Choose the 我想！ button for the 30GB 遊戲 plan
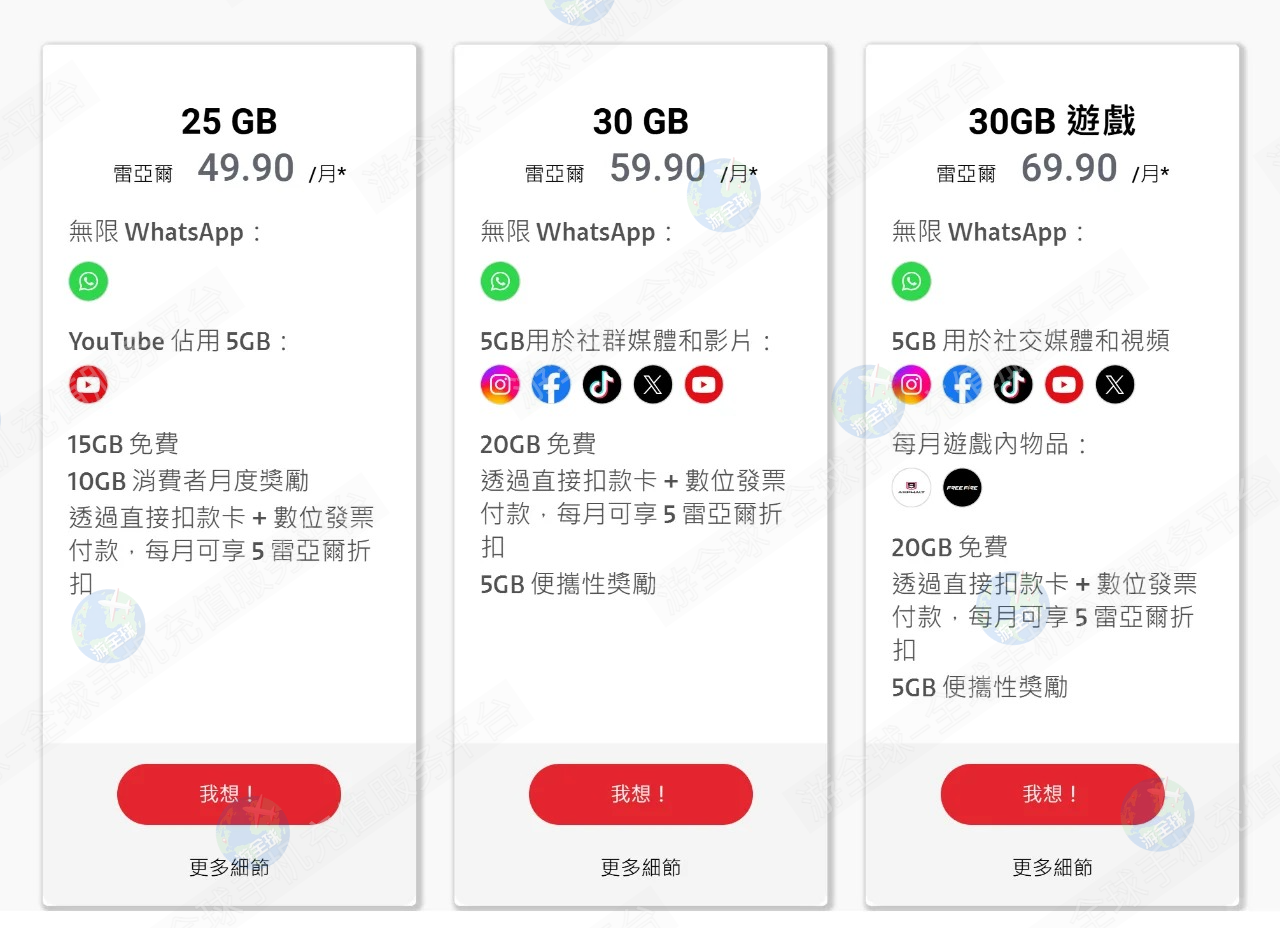 [1052, 794]
